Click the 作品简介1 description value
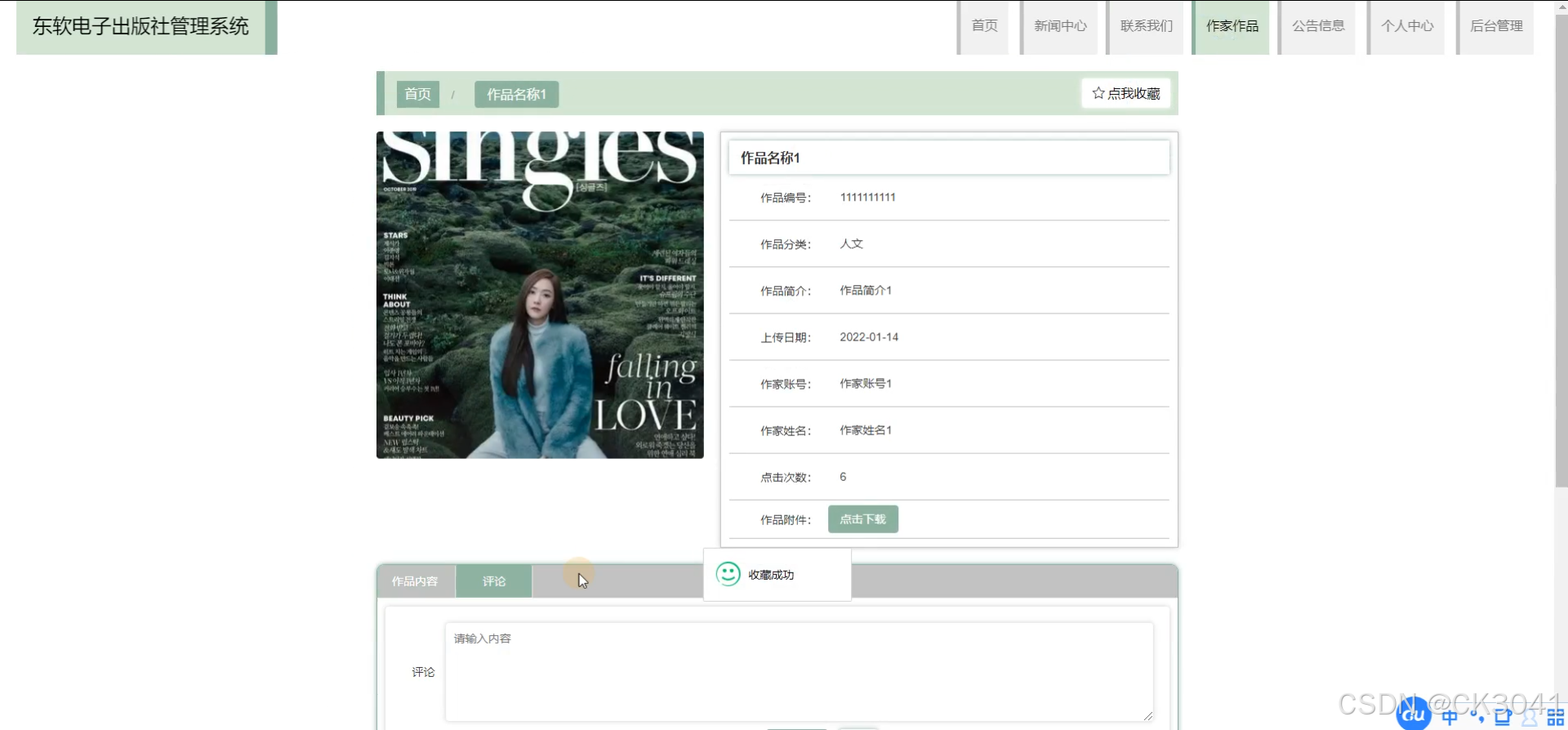This screenshot has width=1568, height=730. 866,291
